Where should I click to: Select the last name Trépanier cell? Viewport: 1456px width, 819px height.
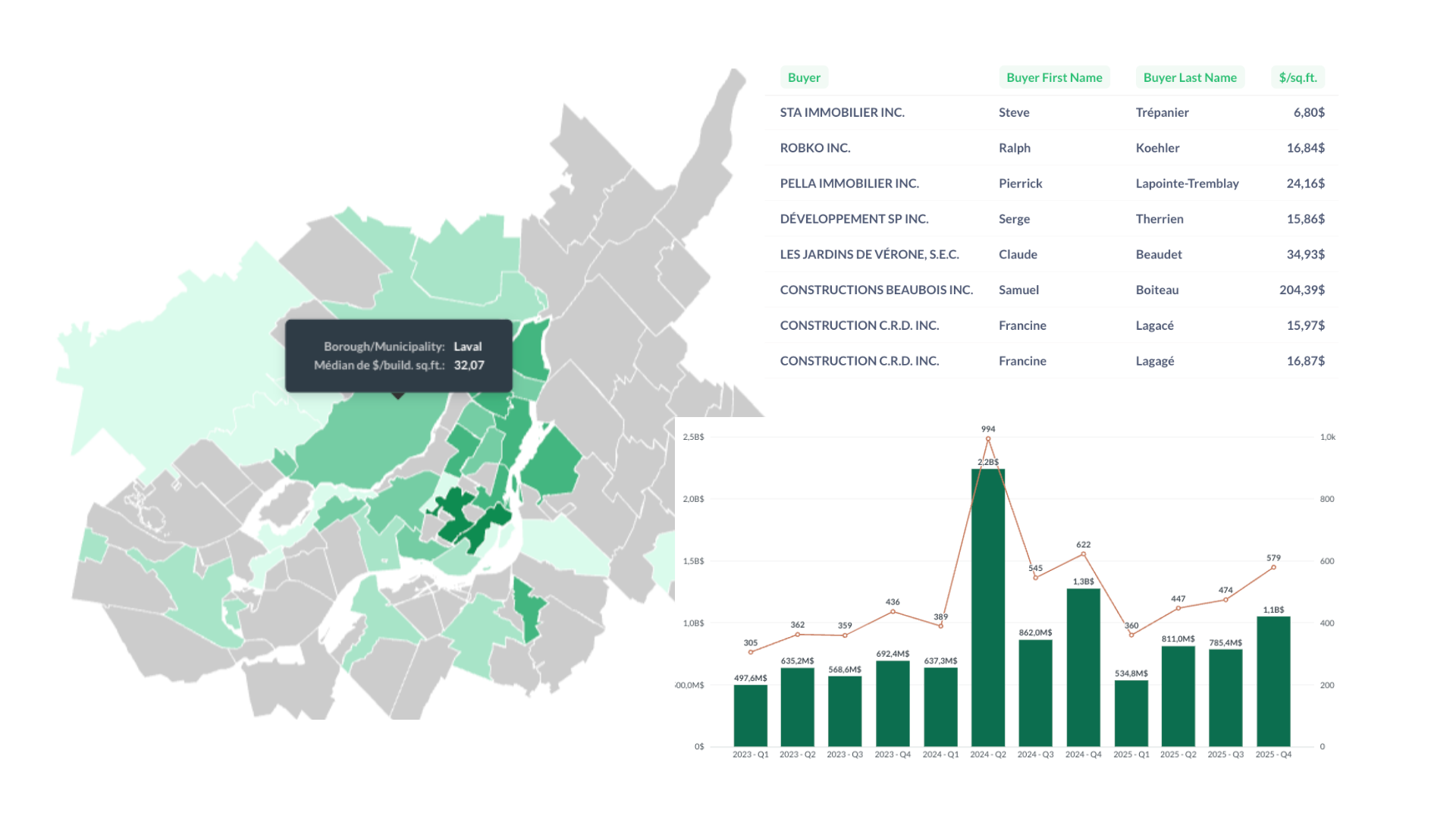pos(1162,112)
